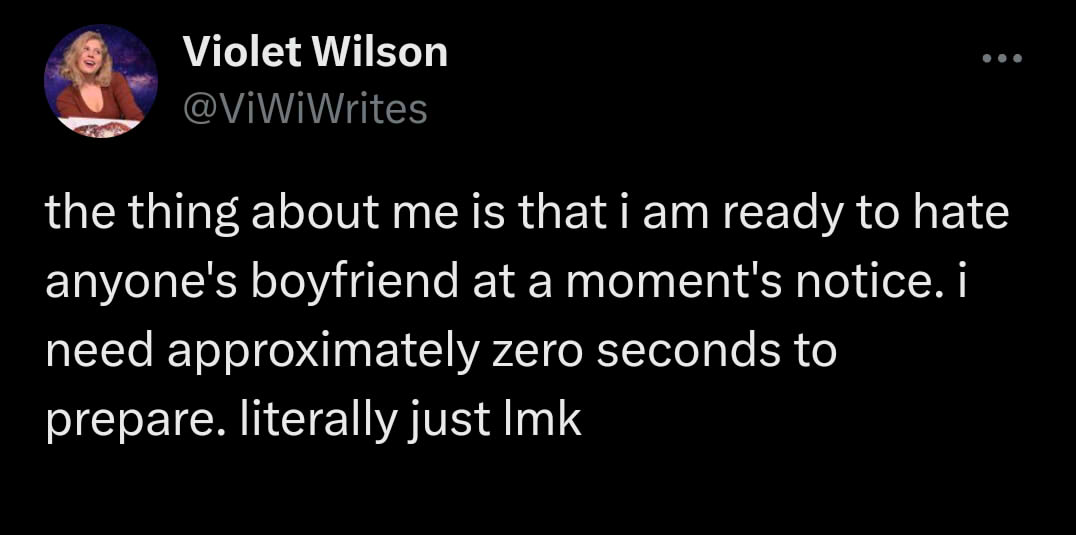Screen dimensions: 1076x535
Task: Click Violet Wilson's profile avatar photo
Action: pyautogui.click(x=100, y=82)
